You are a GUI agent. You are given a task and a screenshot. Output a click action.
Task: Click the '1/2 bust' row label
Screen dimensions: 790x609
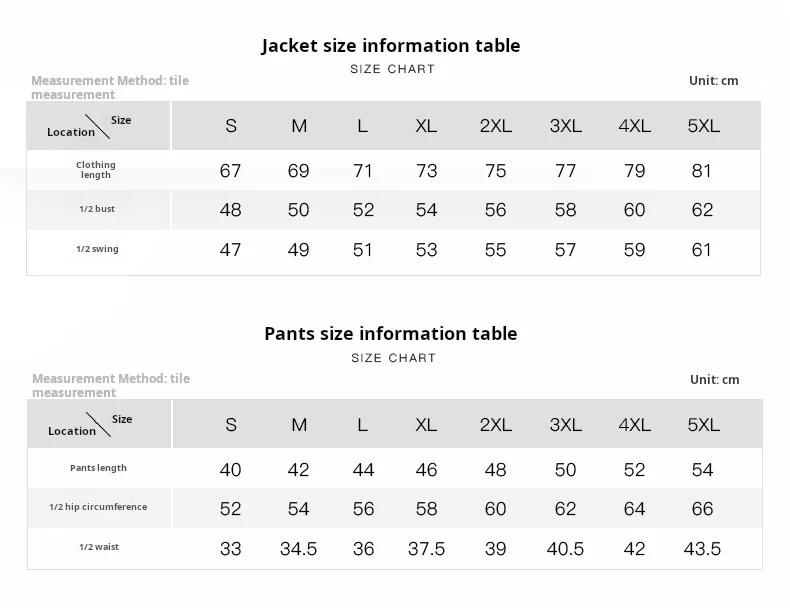click(x=97, y=209)
